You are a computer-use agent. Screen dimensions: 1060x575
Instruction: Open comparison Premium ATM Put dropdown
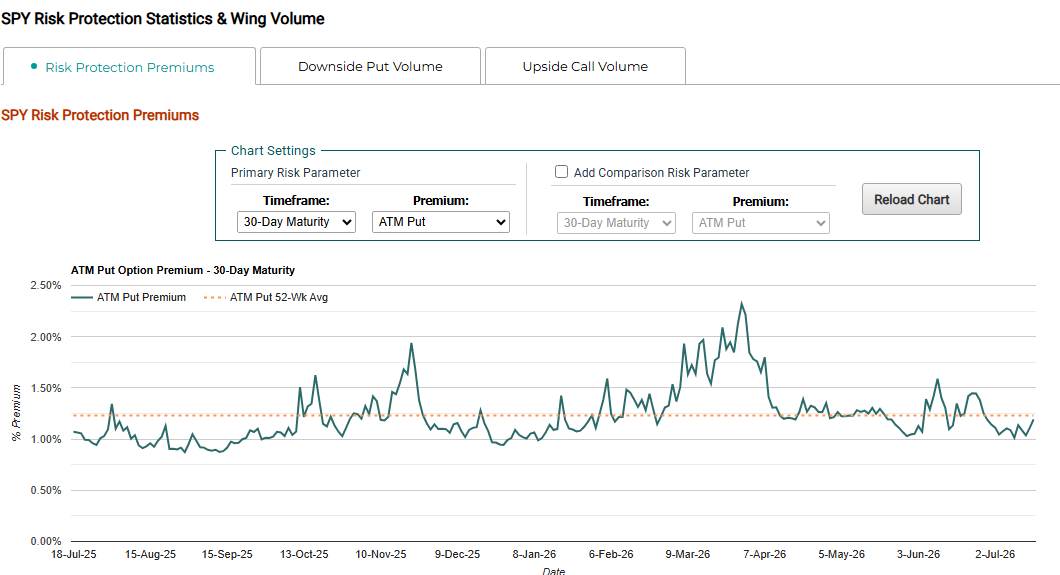pos(761,223)
